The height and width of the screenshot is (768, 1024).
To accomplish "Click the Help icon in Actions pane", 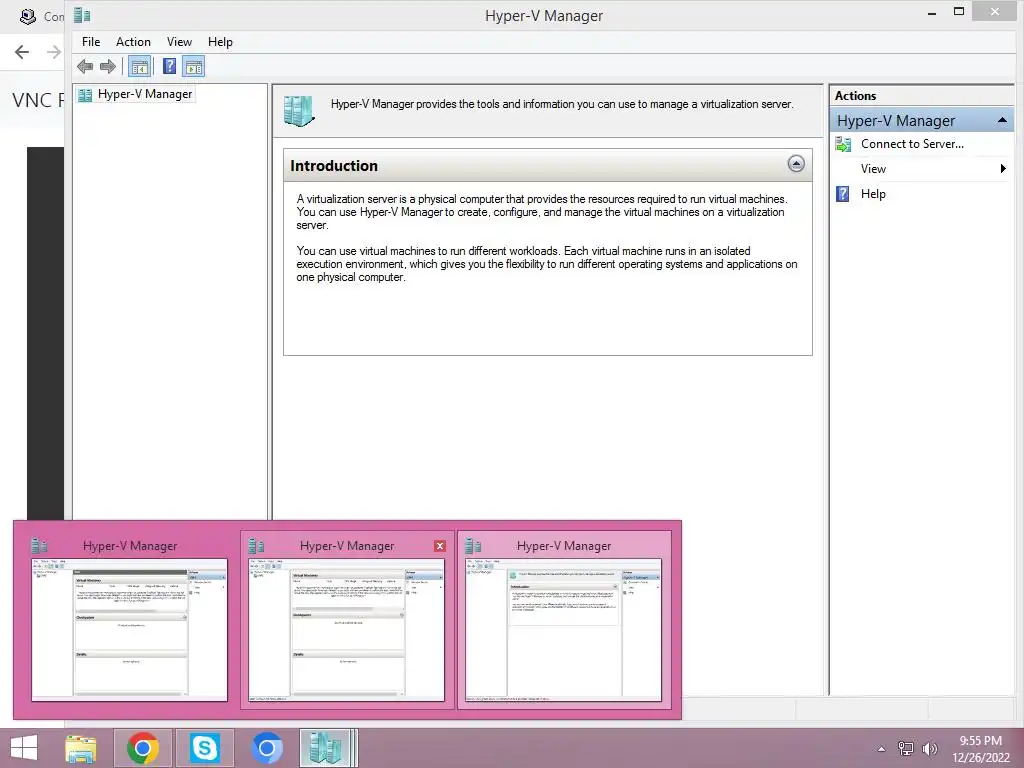I will pos(843,194).
